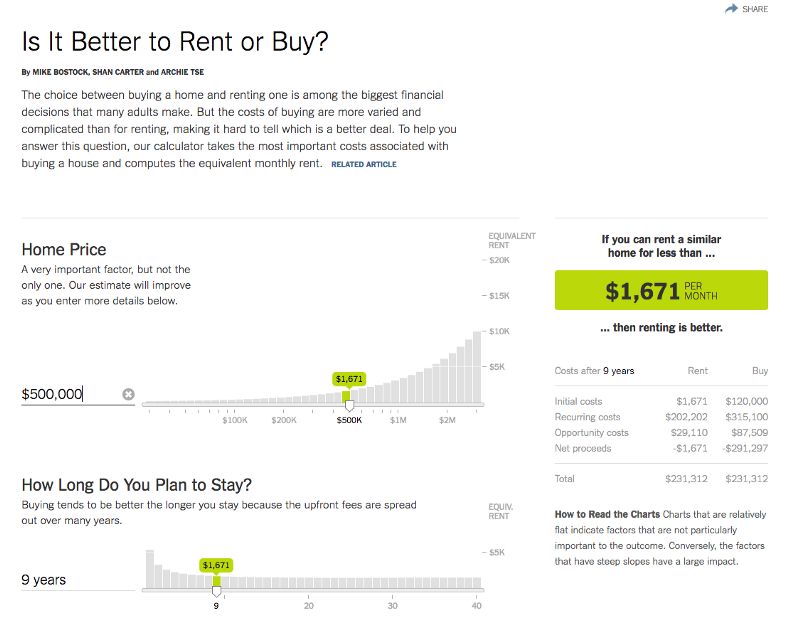800x637 pixels.
Task: Open the Related Article link
Action: click(x=364, y=164)
